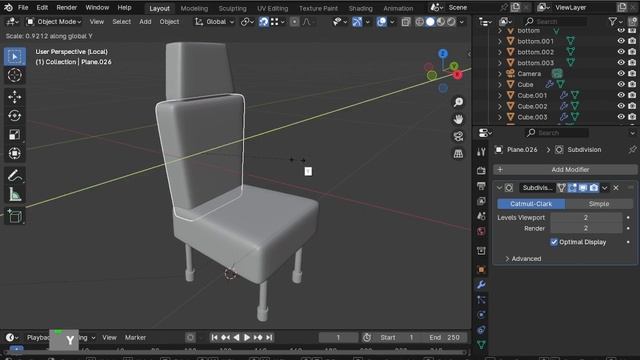Open the File menu
The height and width of the screenshot is (360, 640).
pyautogui.click(x=23, y=8)
